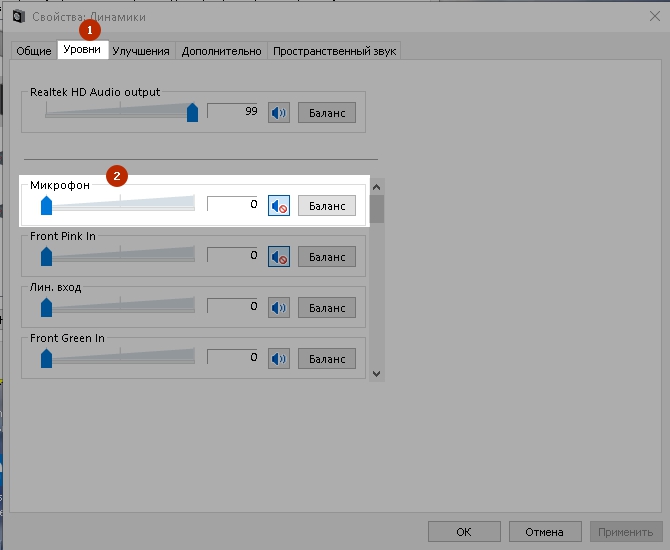
Task: Go to the Дополнительно tab
Action: (223, 51)
